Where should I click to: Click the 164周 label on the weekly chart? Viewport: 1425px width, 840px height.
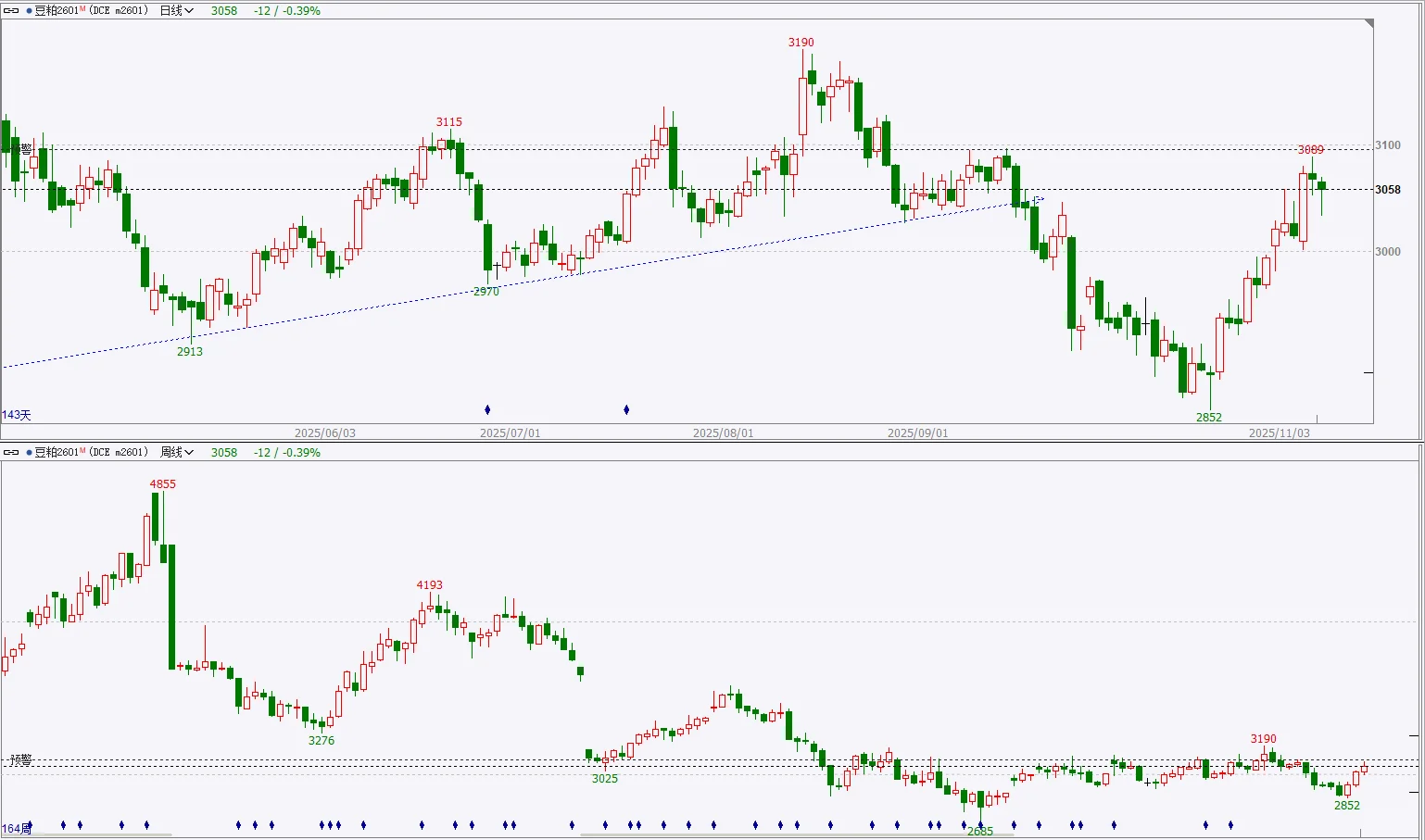(x=17, y=829)
